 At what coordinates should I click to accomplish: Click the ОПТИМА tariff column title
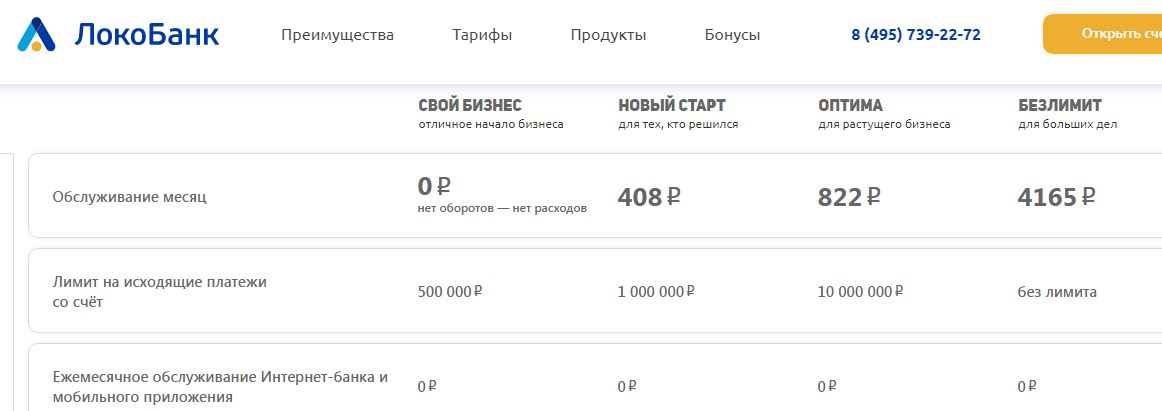point(850,105)
